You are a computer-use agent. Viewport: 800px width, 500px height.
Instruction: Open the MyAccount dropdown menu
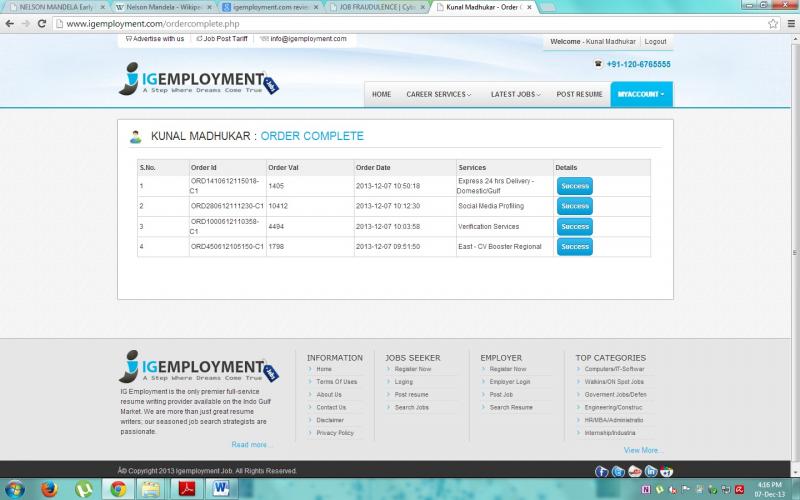(x=641, y=94)
